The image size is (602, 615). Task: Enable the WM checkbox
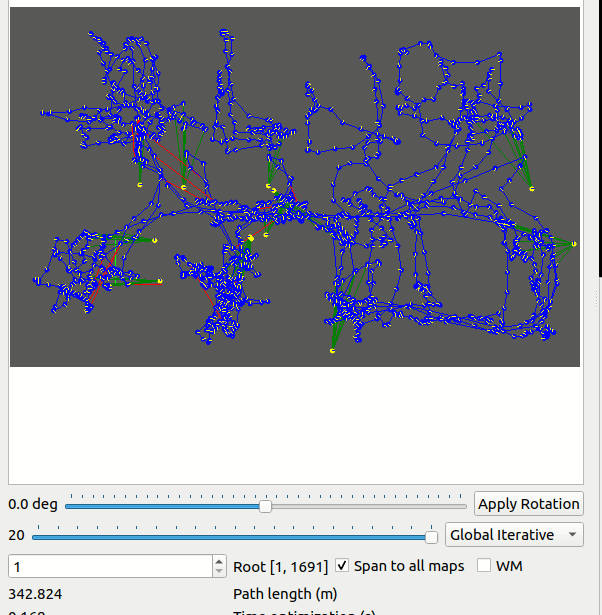[484, 566]
